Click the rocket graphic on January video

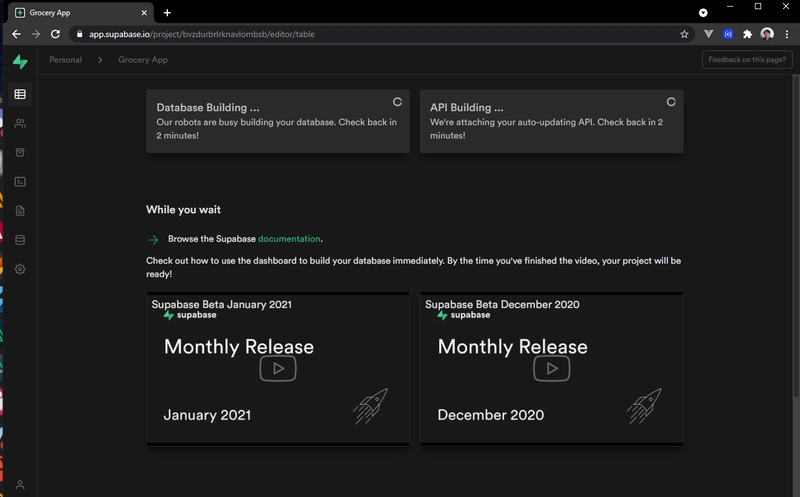click(370, 406)
